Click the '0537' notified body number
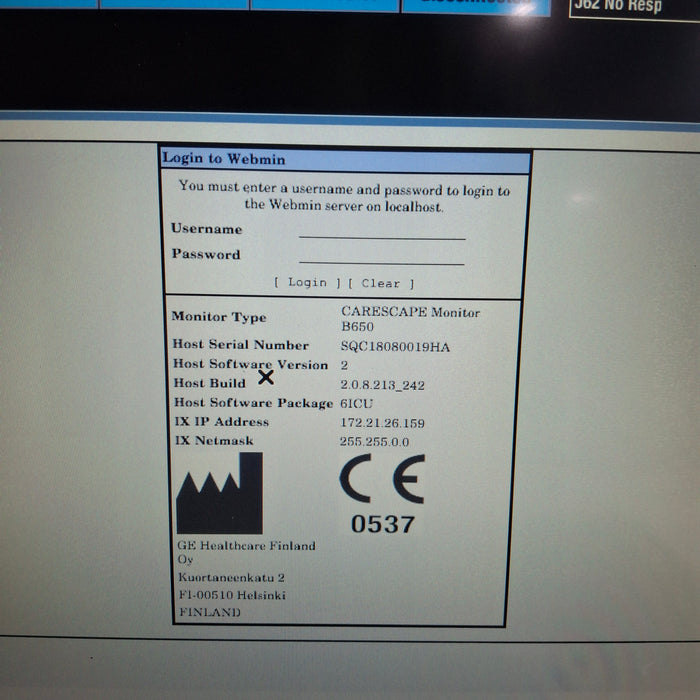 [383, 524]
